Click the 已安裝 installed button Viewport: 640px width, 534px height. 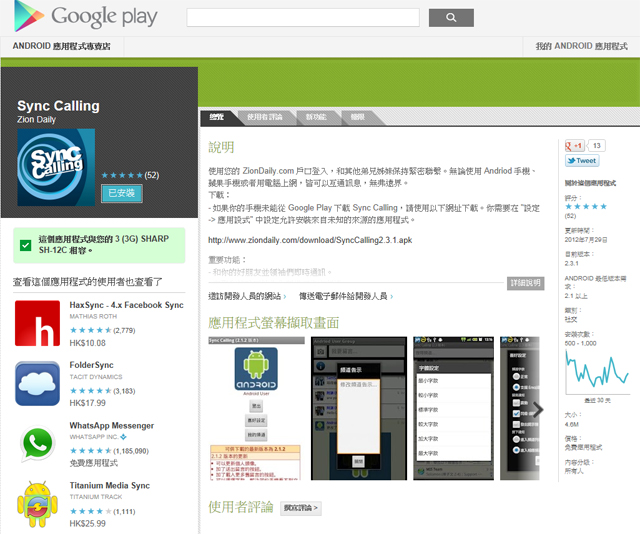tap(122, 193)
